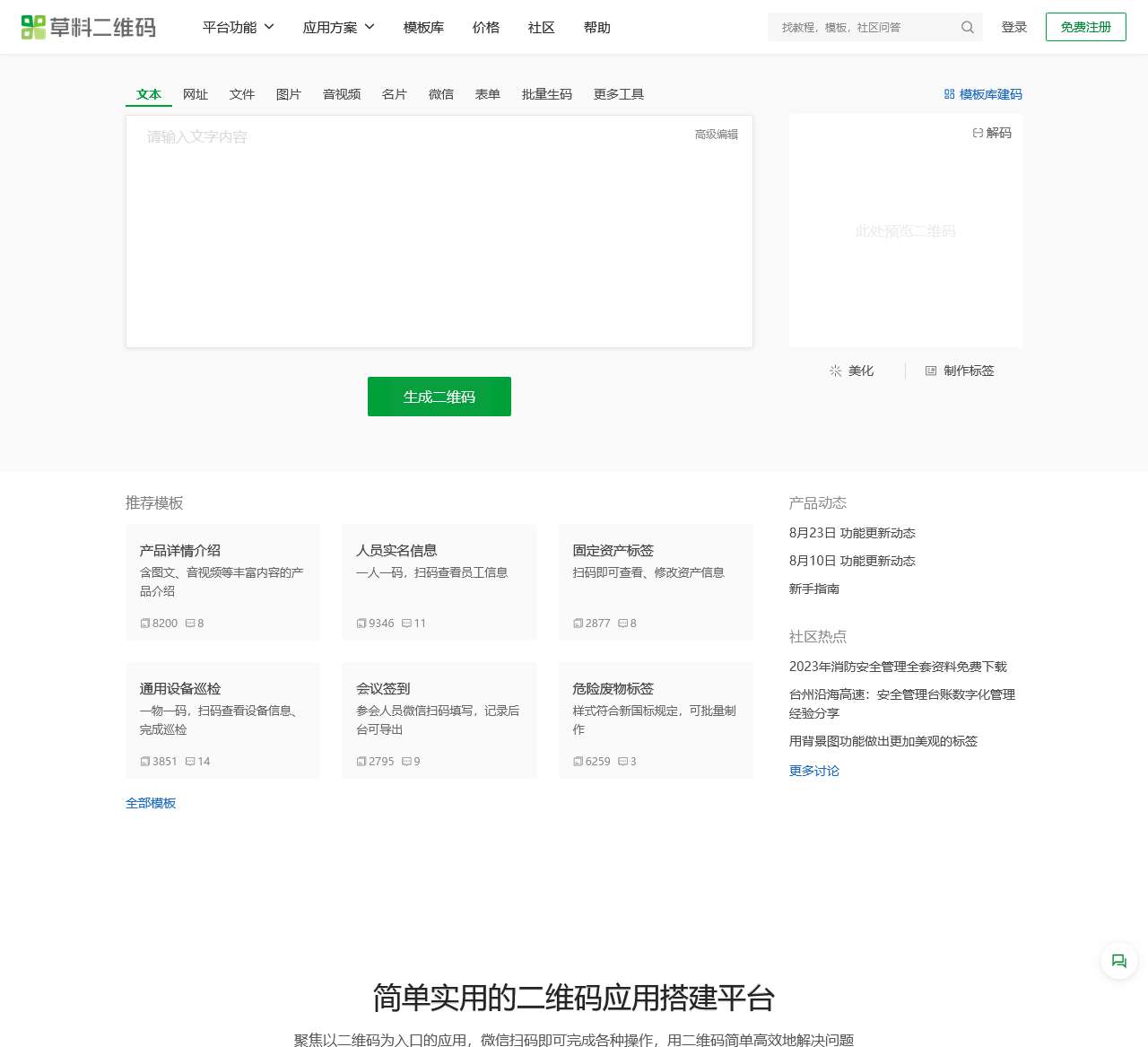The width and height of the screenshot is (1148, 1047).
Task: Open the 会议签到 template card
Action: (439, 720)
